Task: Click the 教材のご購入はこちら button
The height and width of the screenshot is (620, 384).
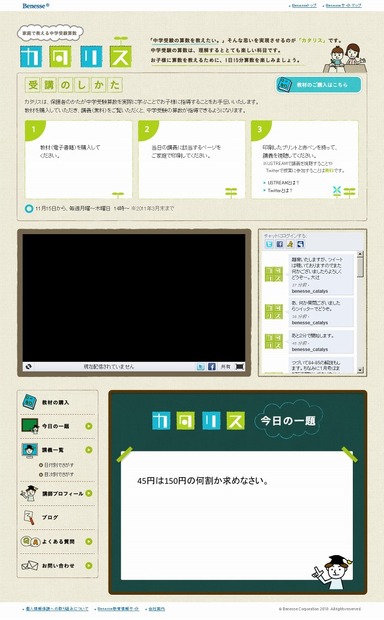Action: pos(318,85)
